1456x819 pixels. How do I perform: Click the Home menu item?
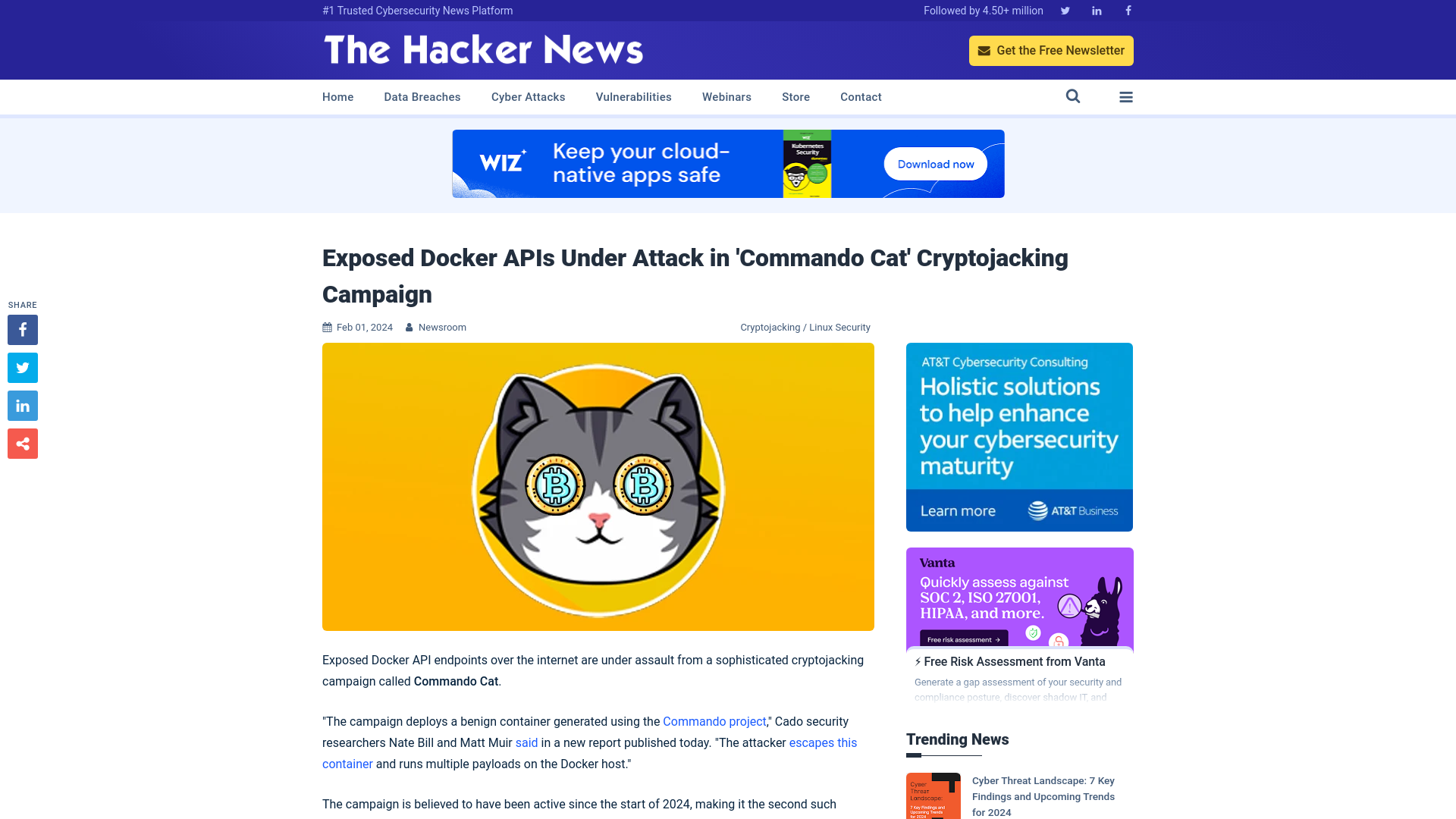[x=337, y=97]
